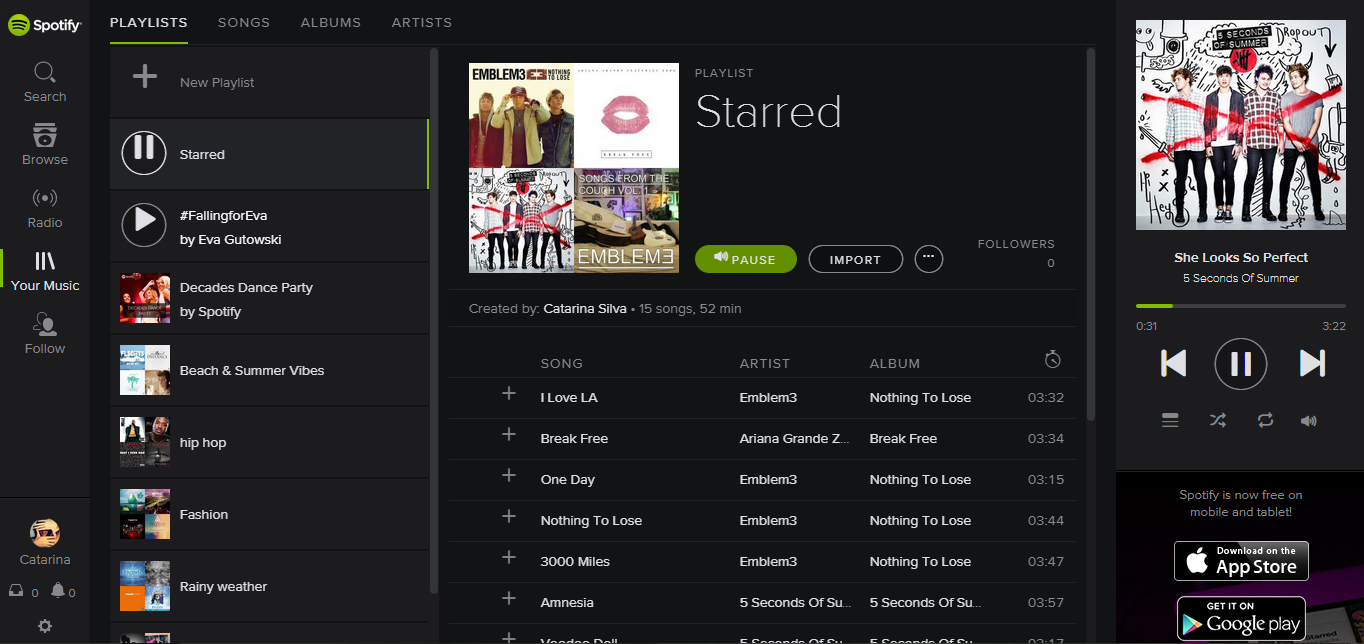
Task: Switch to the Songs tab
Action: (244, 22)
